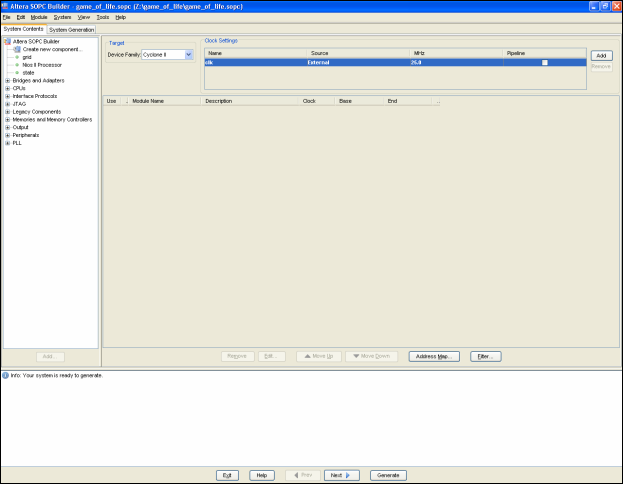This screenshot has height=484, width=623.
Task: Click Add in Clock Settings
Action: pos(601,56)
